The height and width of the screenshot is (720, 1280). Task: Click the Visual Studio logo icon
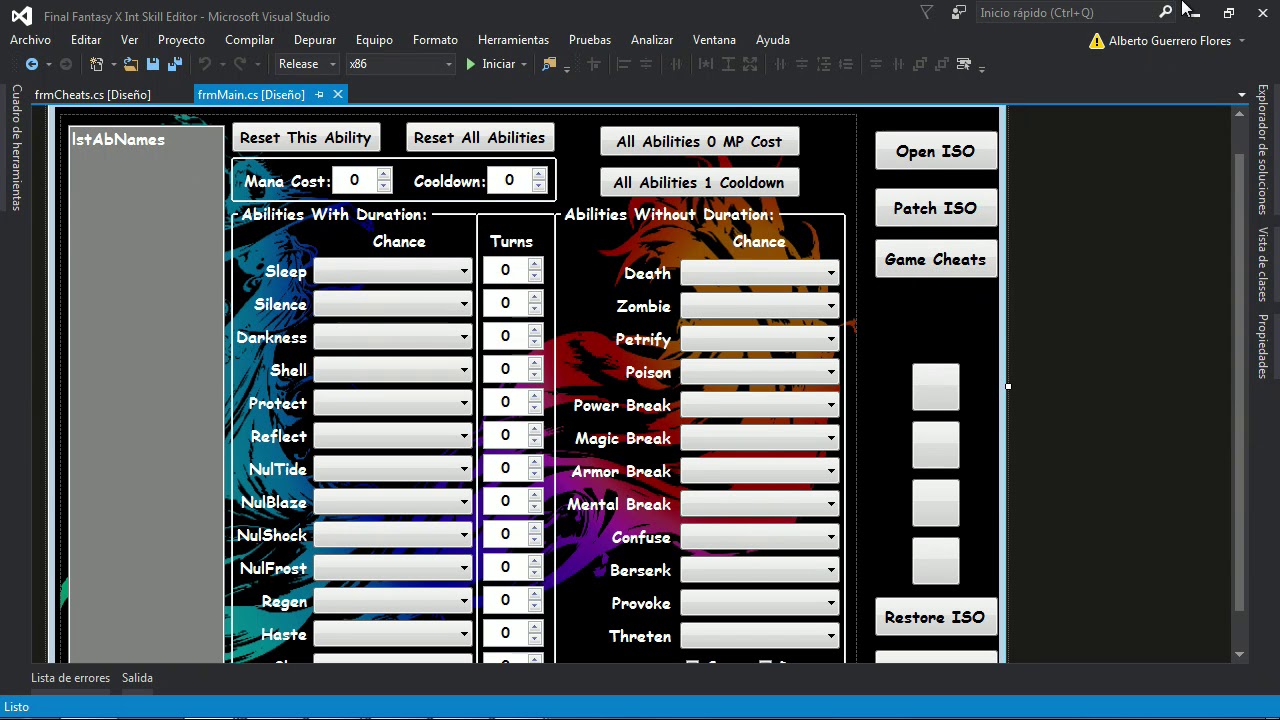coord(21,16)
